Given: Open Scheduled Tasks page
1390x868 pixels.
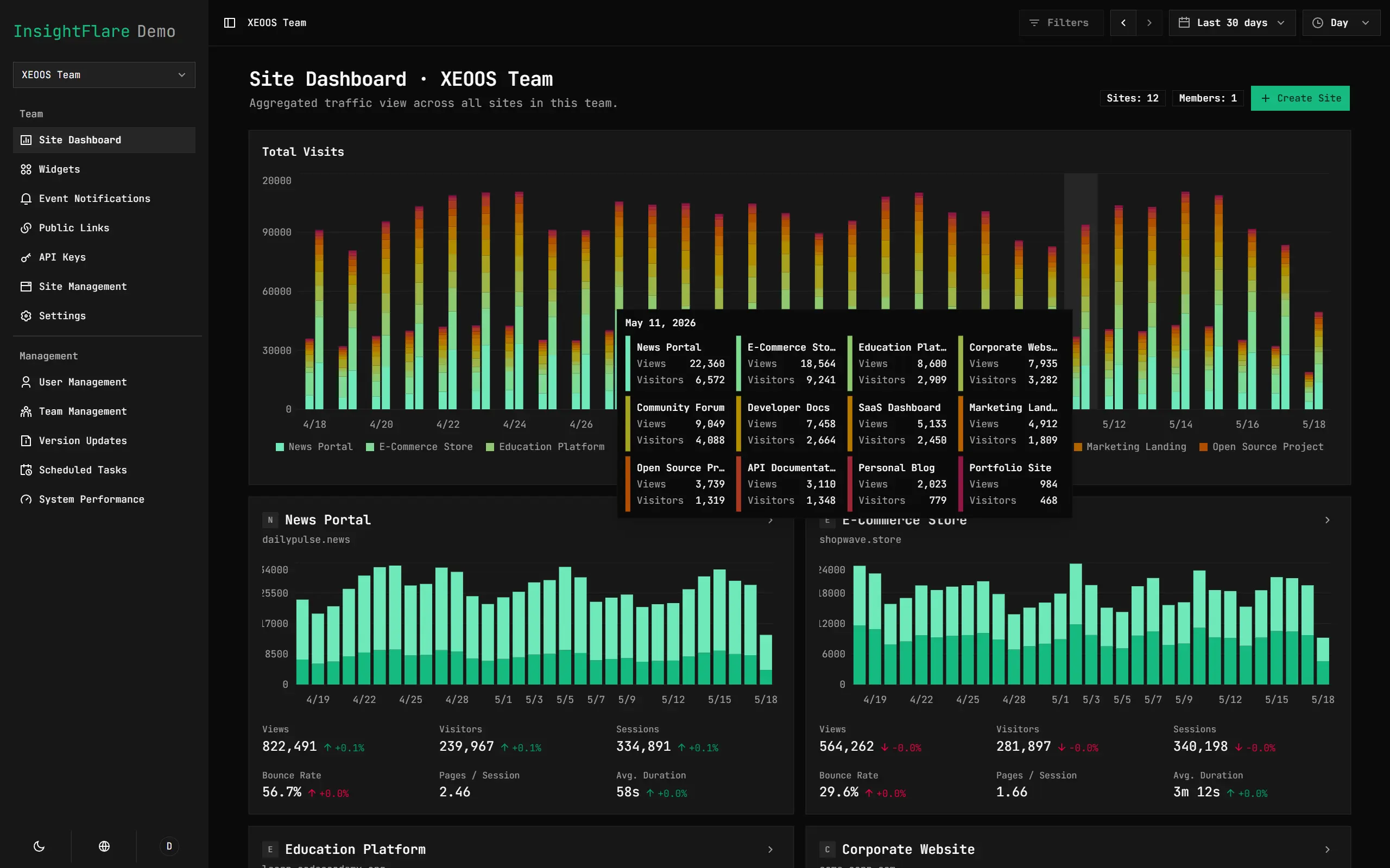Looking at the screenshot, I should pos(104,470).
